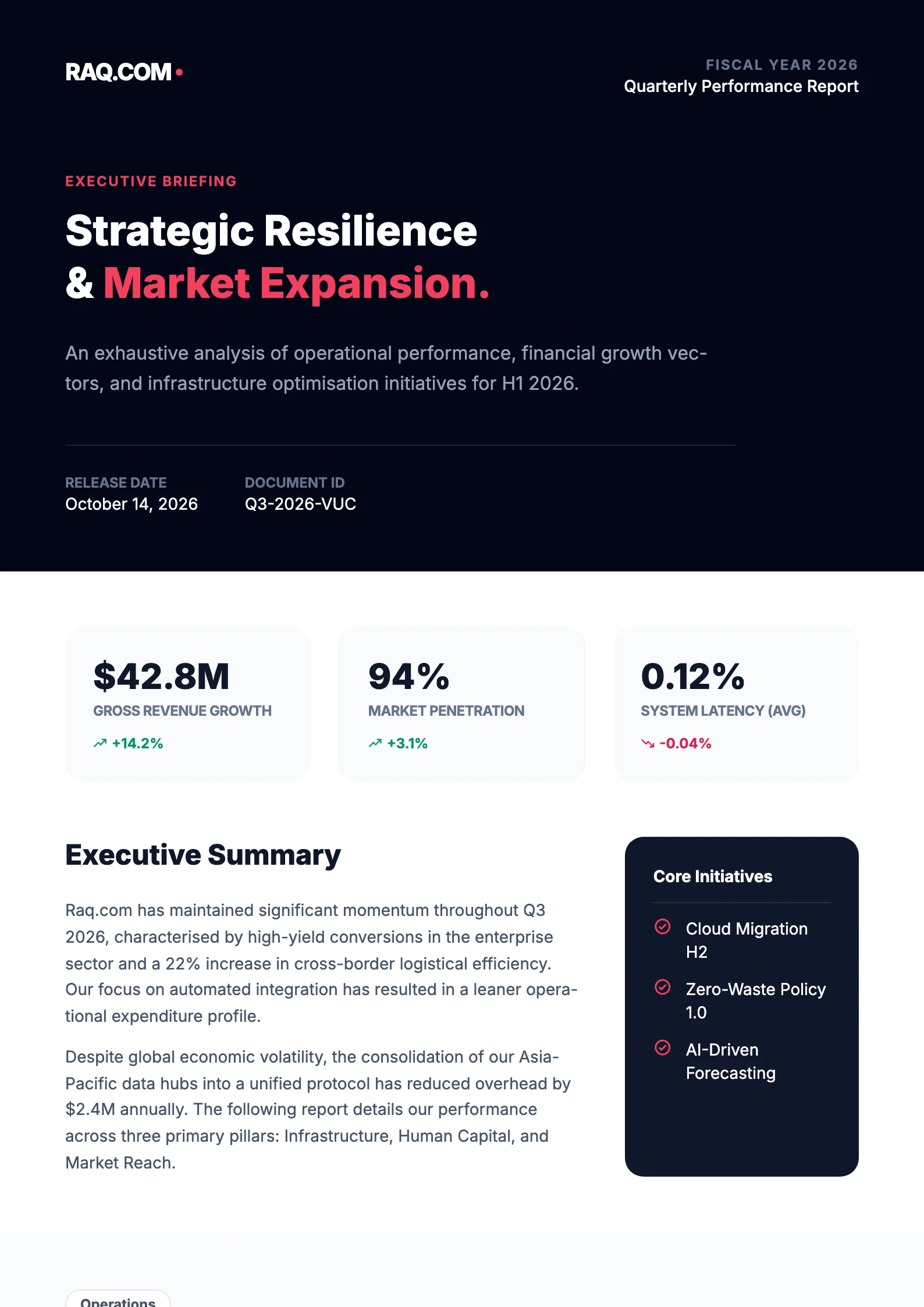Click the 94% market penetration figure
This screenshot has height=1307, width=924.
(408, 676)
